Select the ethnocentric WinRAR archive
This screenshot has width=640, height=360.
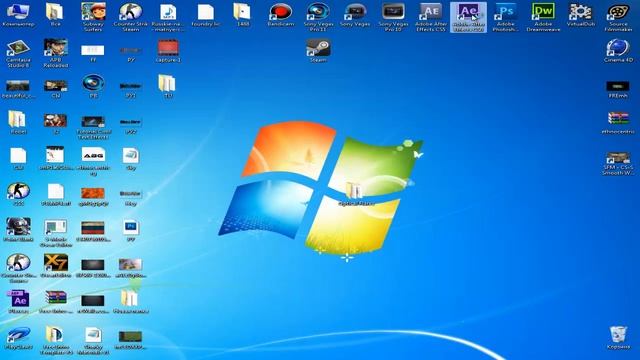click(618, 123)
